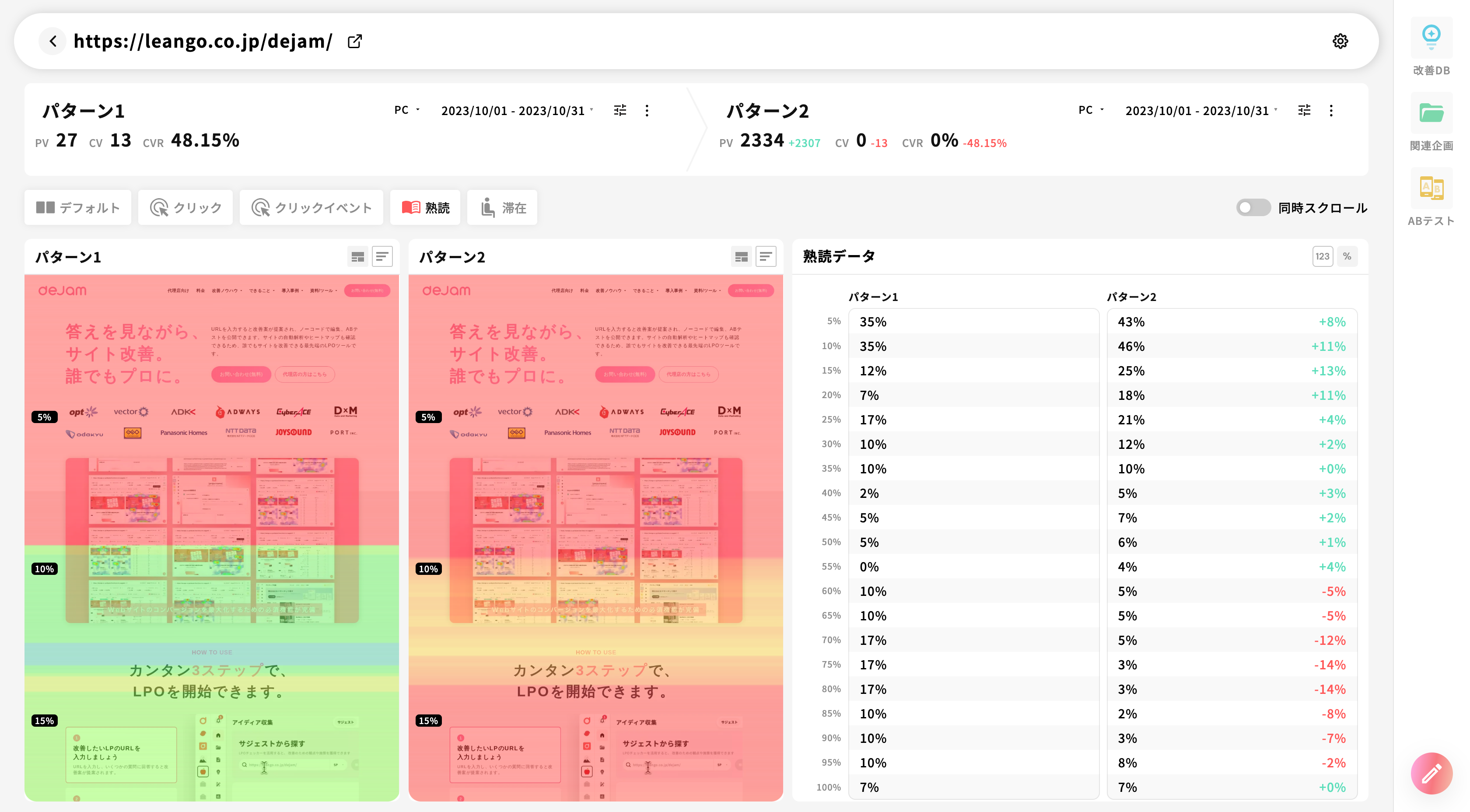Screen dimensions: 1470x812
Task: Switch 熟読データ to % percentage display
Action: [x=1347, y=256]
